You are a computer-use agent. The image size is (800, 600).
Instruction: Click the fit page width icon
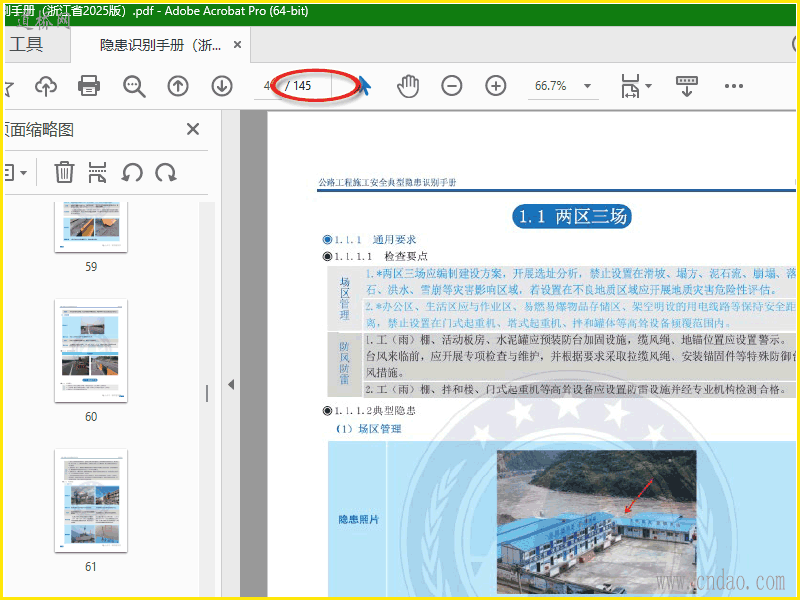pyautogui.click(x=630, y=86)
